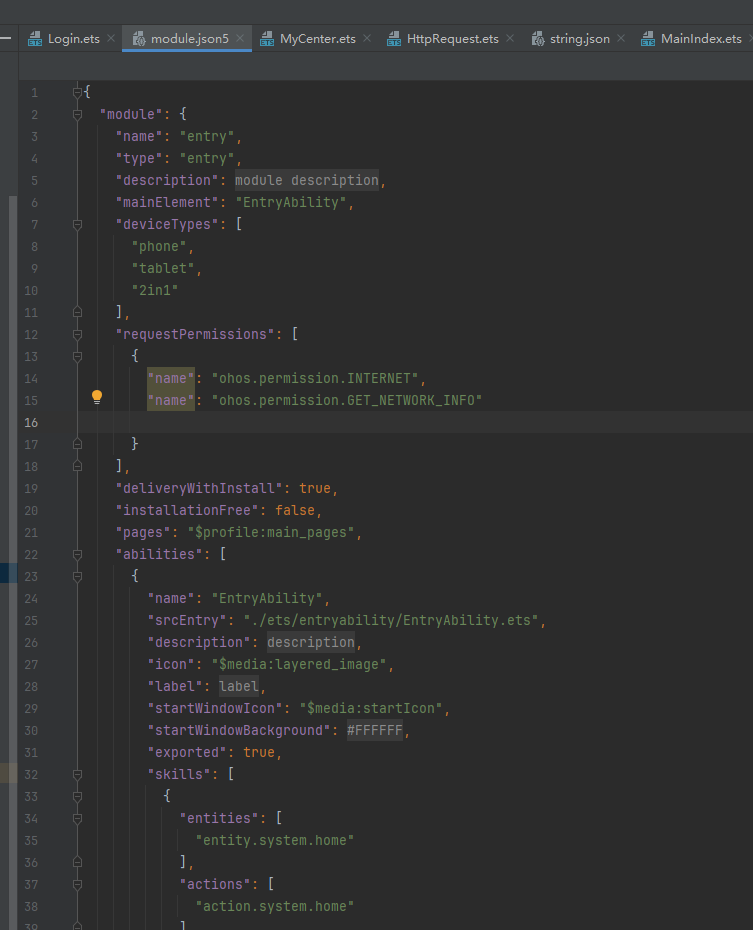Viewport: 753px width, 930px height.
Task: Click the fold end marker on line 11
Action: [77, 312]
